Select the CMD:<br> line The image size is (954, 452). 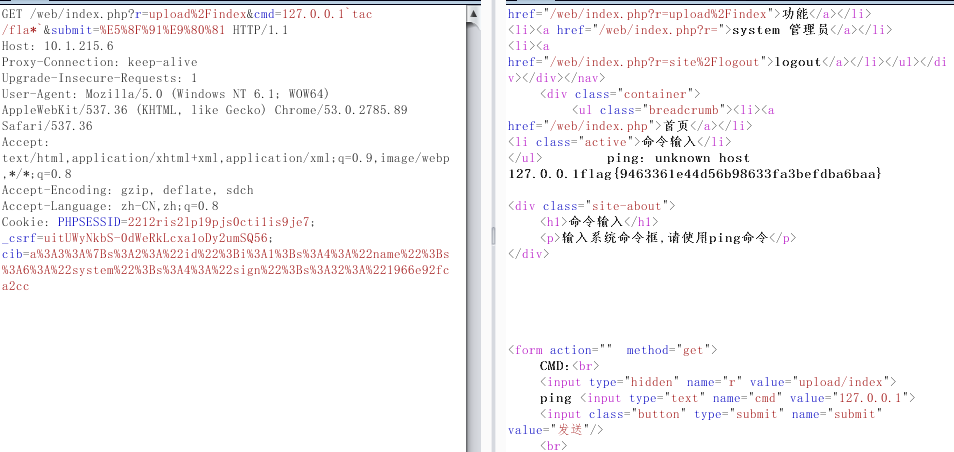click(x=569, y=366)
